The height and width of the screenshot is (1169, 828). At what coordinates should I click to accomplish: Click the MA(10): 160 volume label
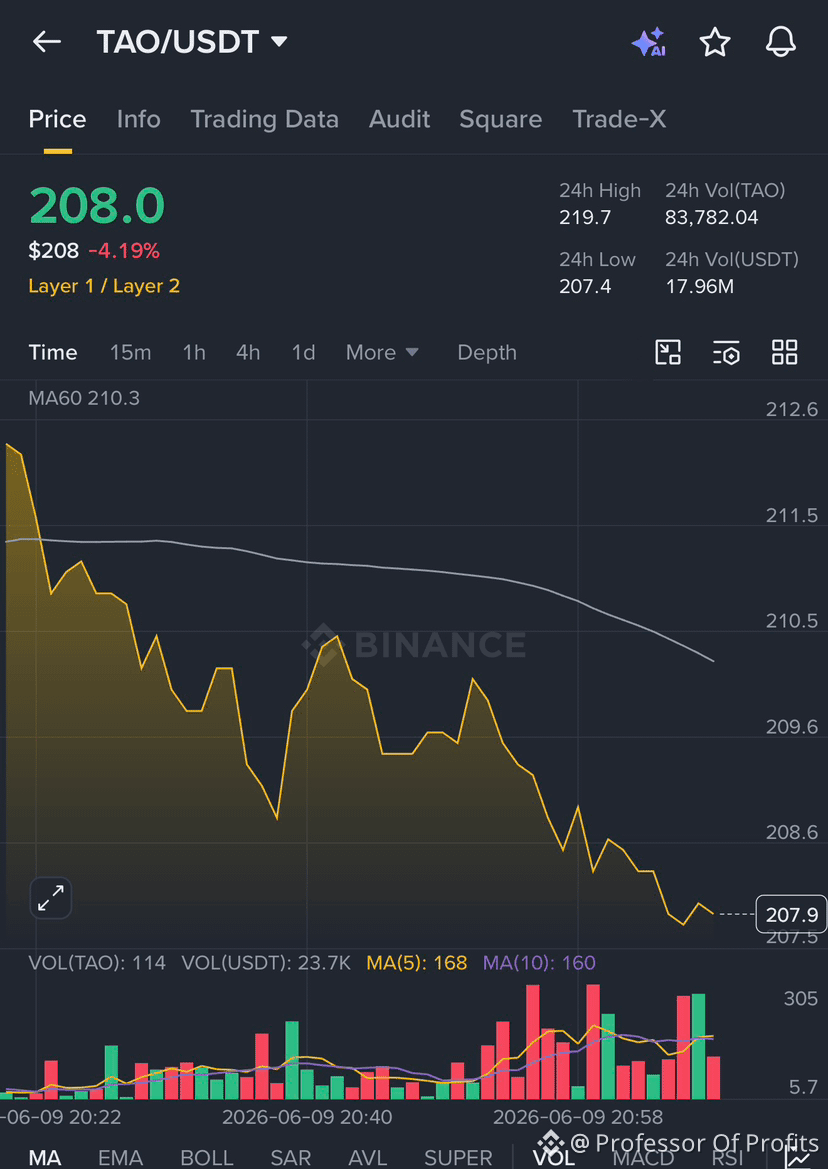[540, 963]
